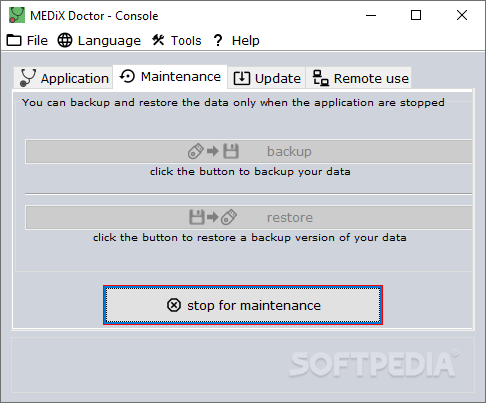Open the File menu

pyautogui.click(x=27, y=41)
